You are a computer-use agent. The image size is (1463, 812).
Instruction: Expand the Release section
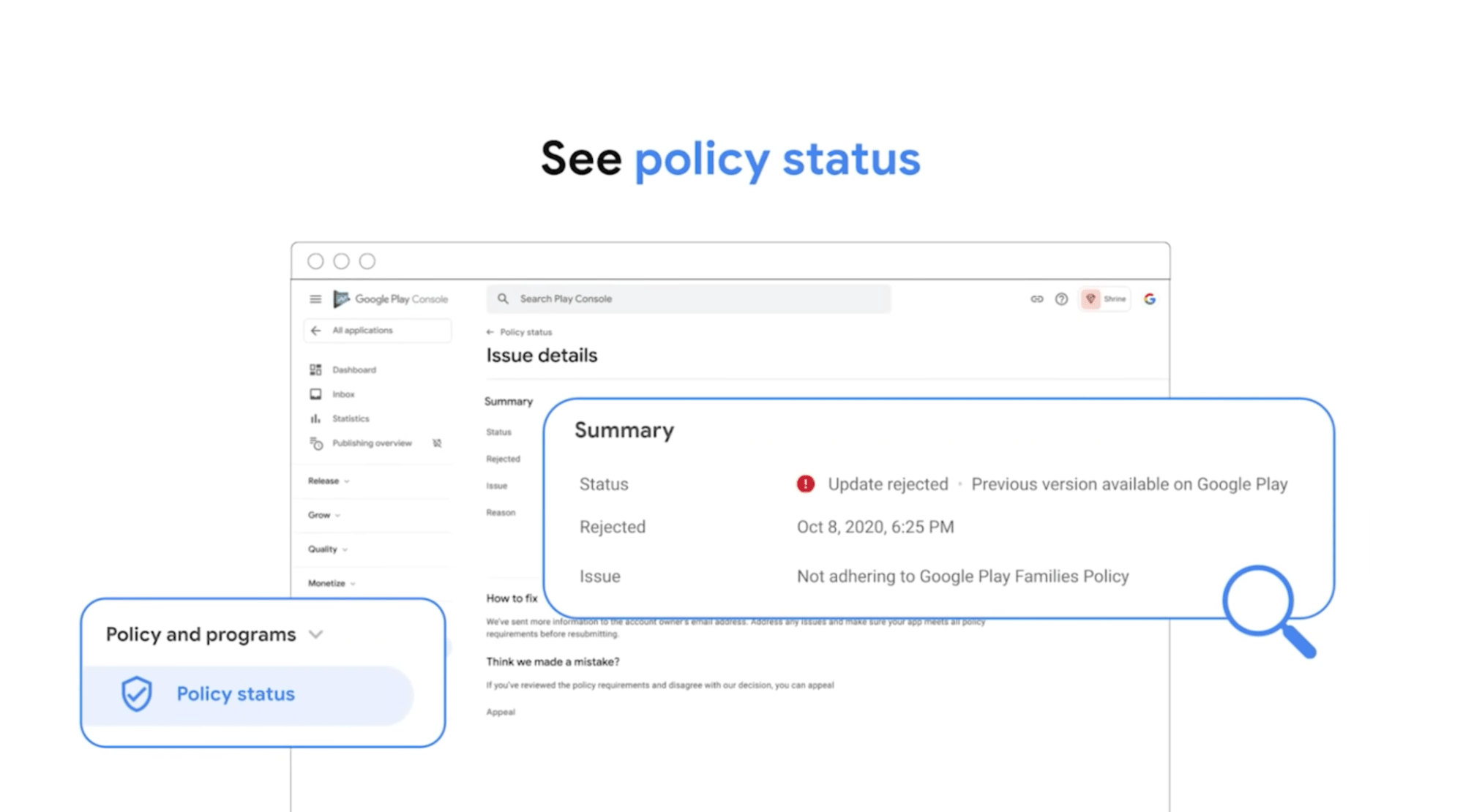coord(329,481)
